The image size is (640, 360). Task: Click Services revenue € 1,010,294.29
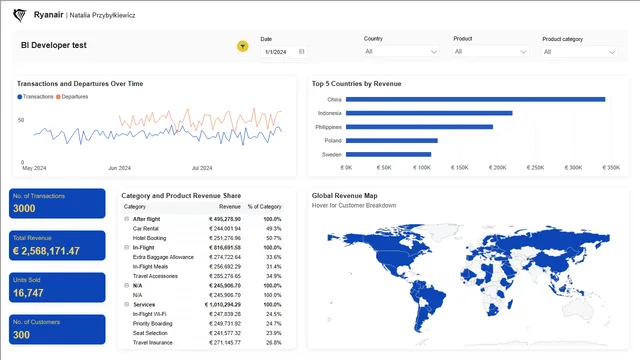(x=222, y=304)
